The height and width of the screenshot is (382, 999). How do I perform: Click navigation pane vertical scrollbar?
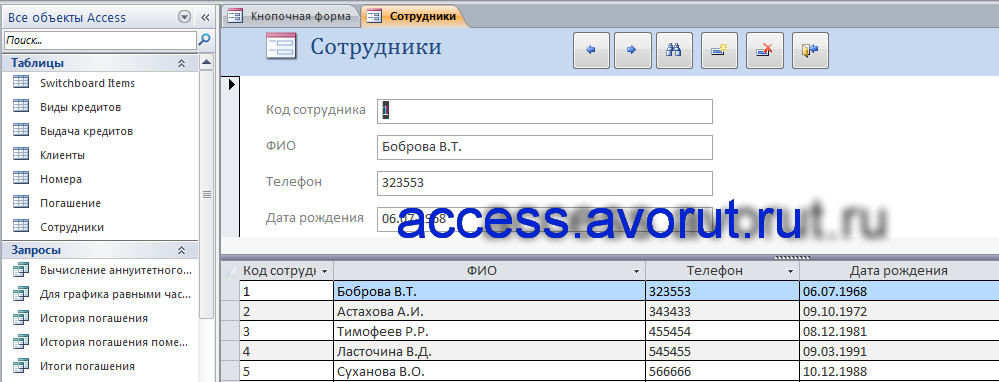pos(206,193)
